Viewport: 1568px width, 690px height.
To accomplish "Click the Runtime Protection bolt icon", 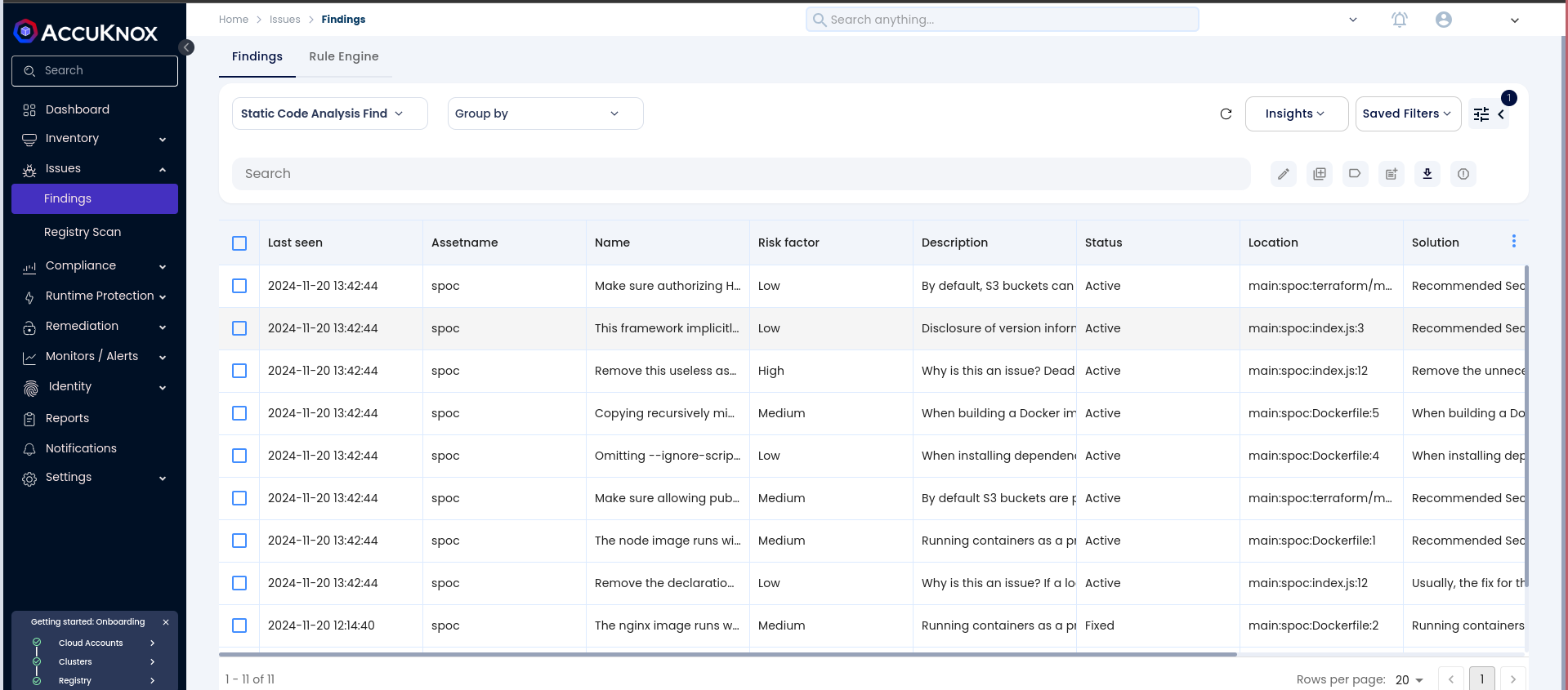I will pyautogui.click(x=29, y=297).
